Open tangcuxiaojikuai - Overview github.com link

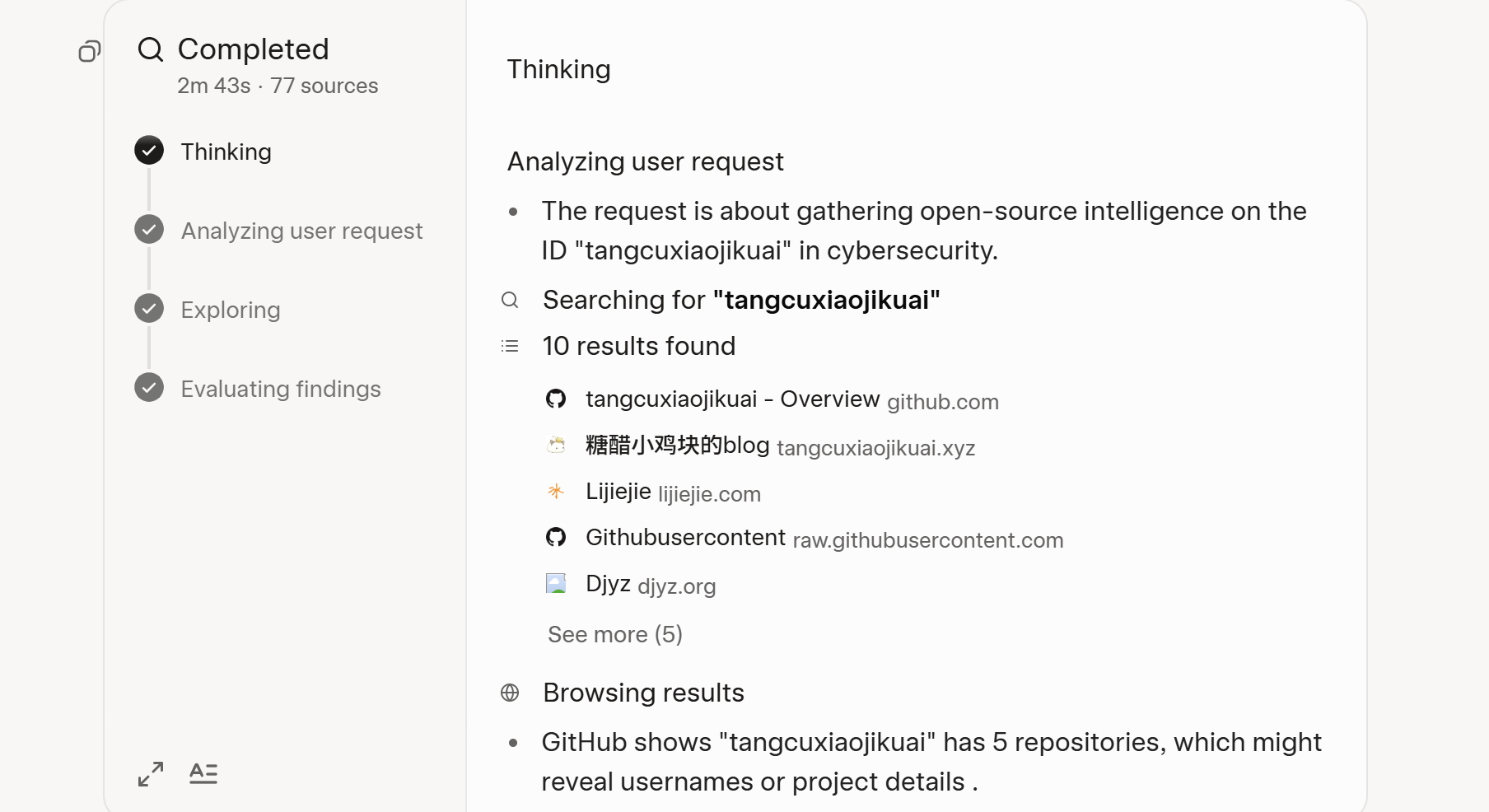coord(791,399)
